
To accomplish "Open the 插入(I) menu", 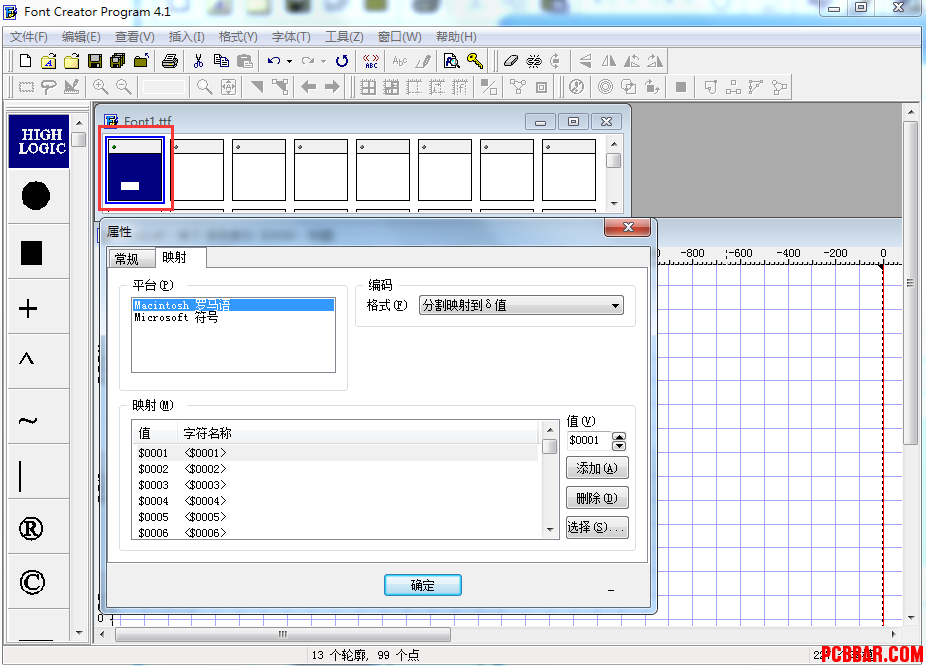I will pos(187,37).
